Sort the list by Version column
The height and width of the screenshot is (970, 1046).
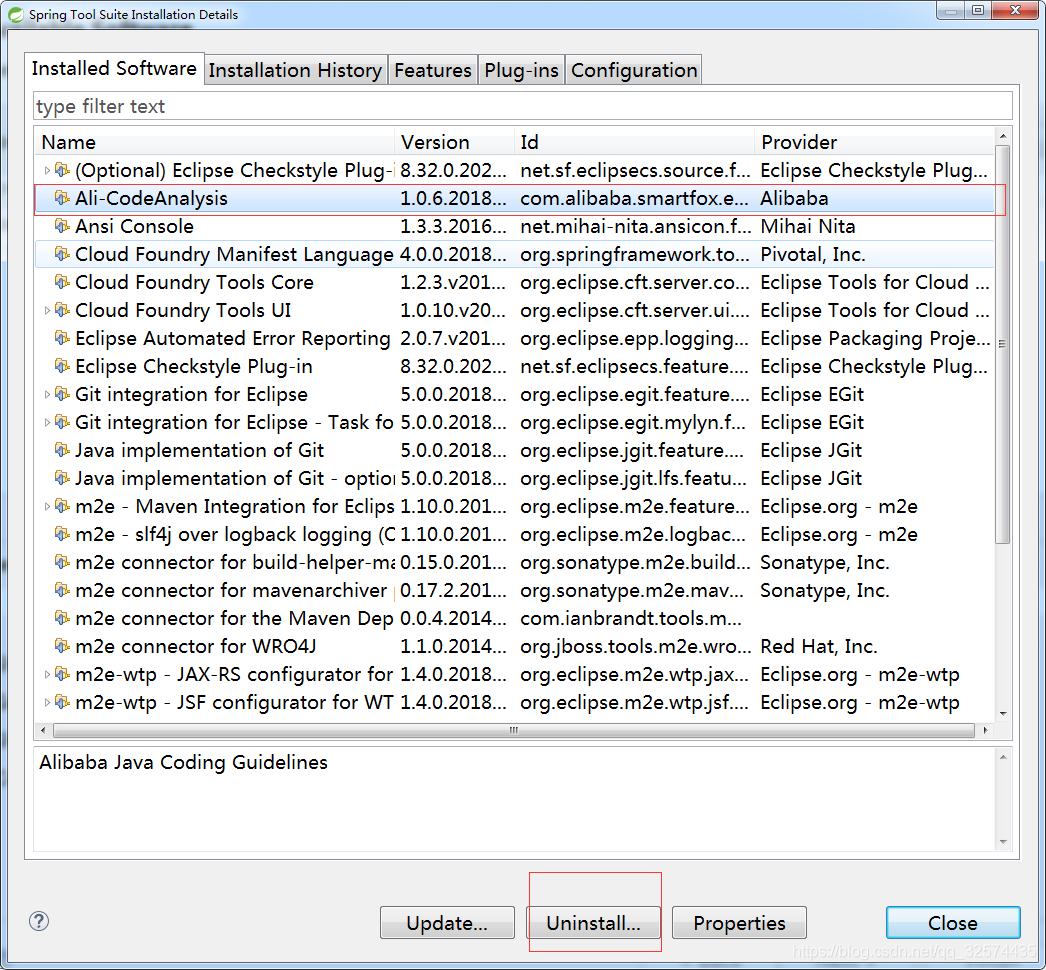[454, 142]
